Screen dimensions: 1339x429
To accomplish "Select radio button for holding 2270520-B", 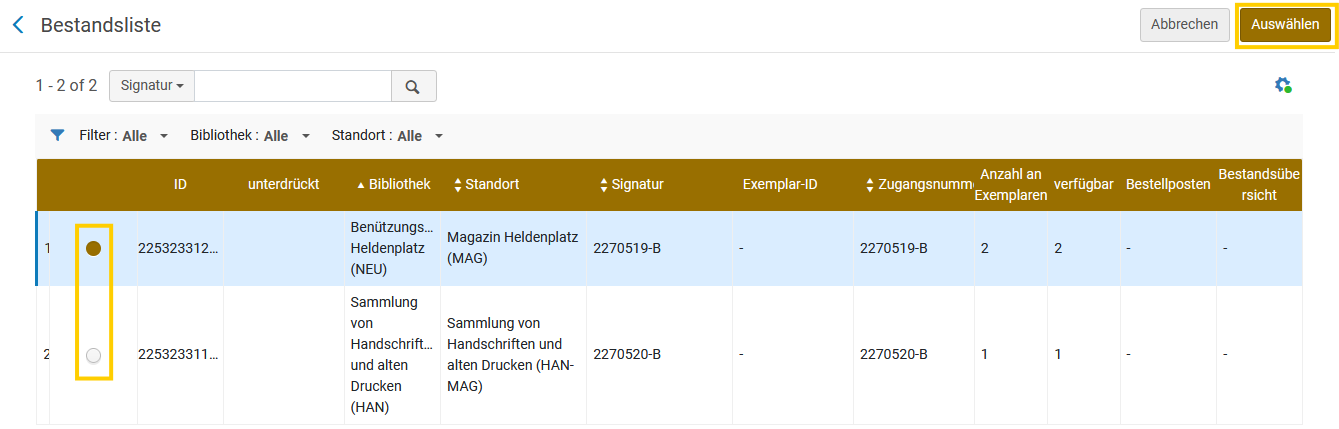I will (93, 354).
